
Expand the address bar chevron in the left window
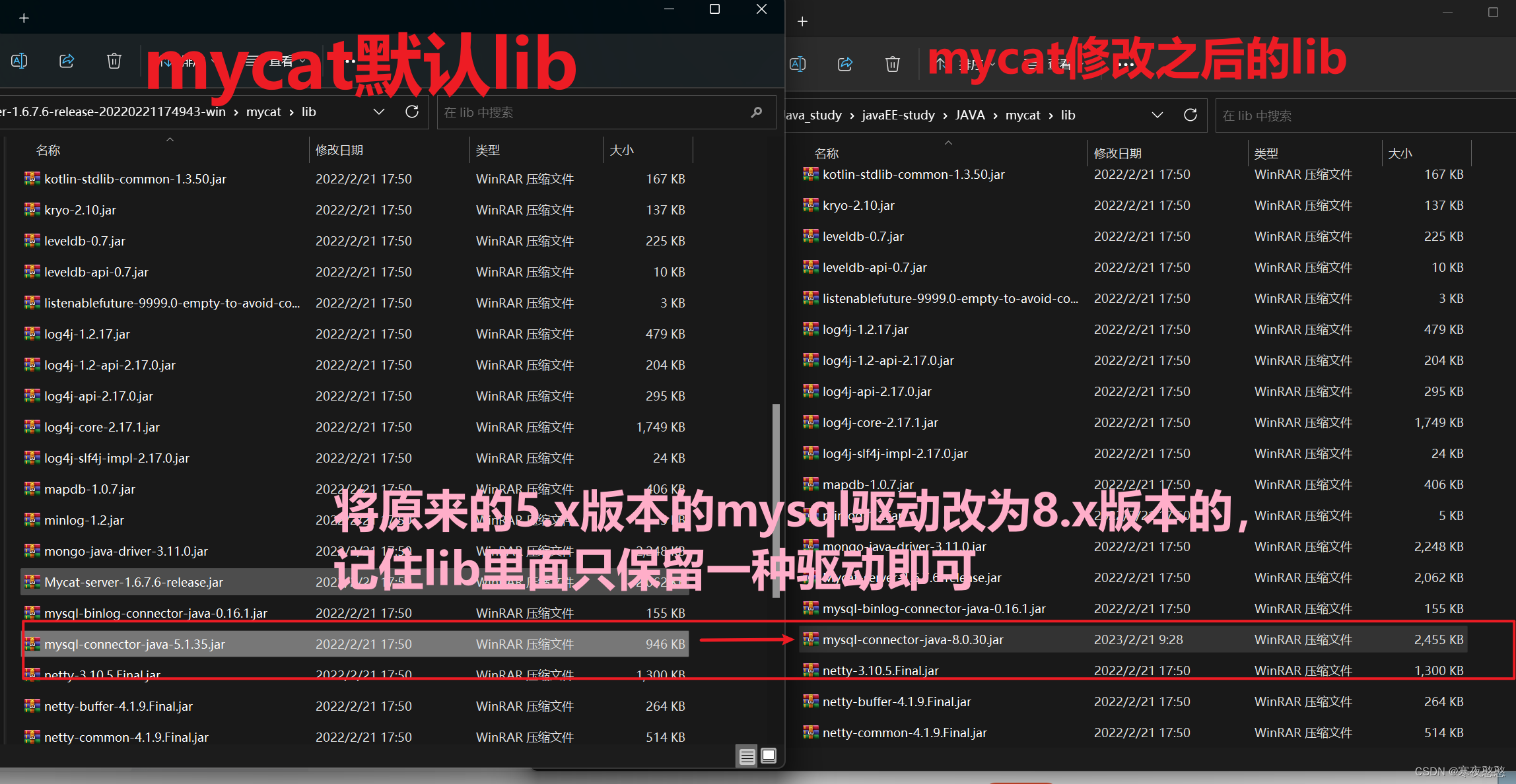point(379,112)
